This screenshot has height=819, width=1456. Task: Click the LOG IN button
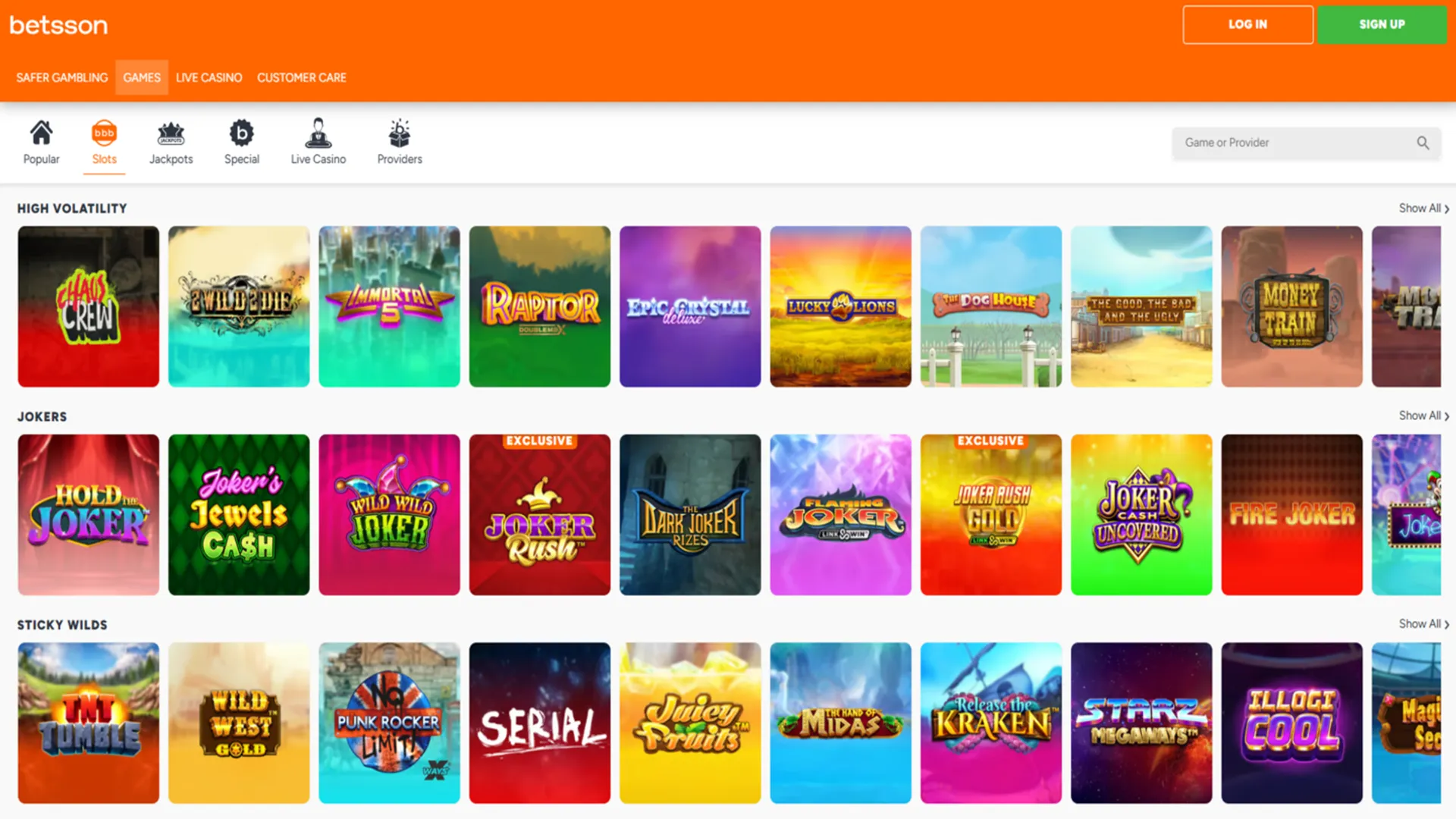point(1247,24)
